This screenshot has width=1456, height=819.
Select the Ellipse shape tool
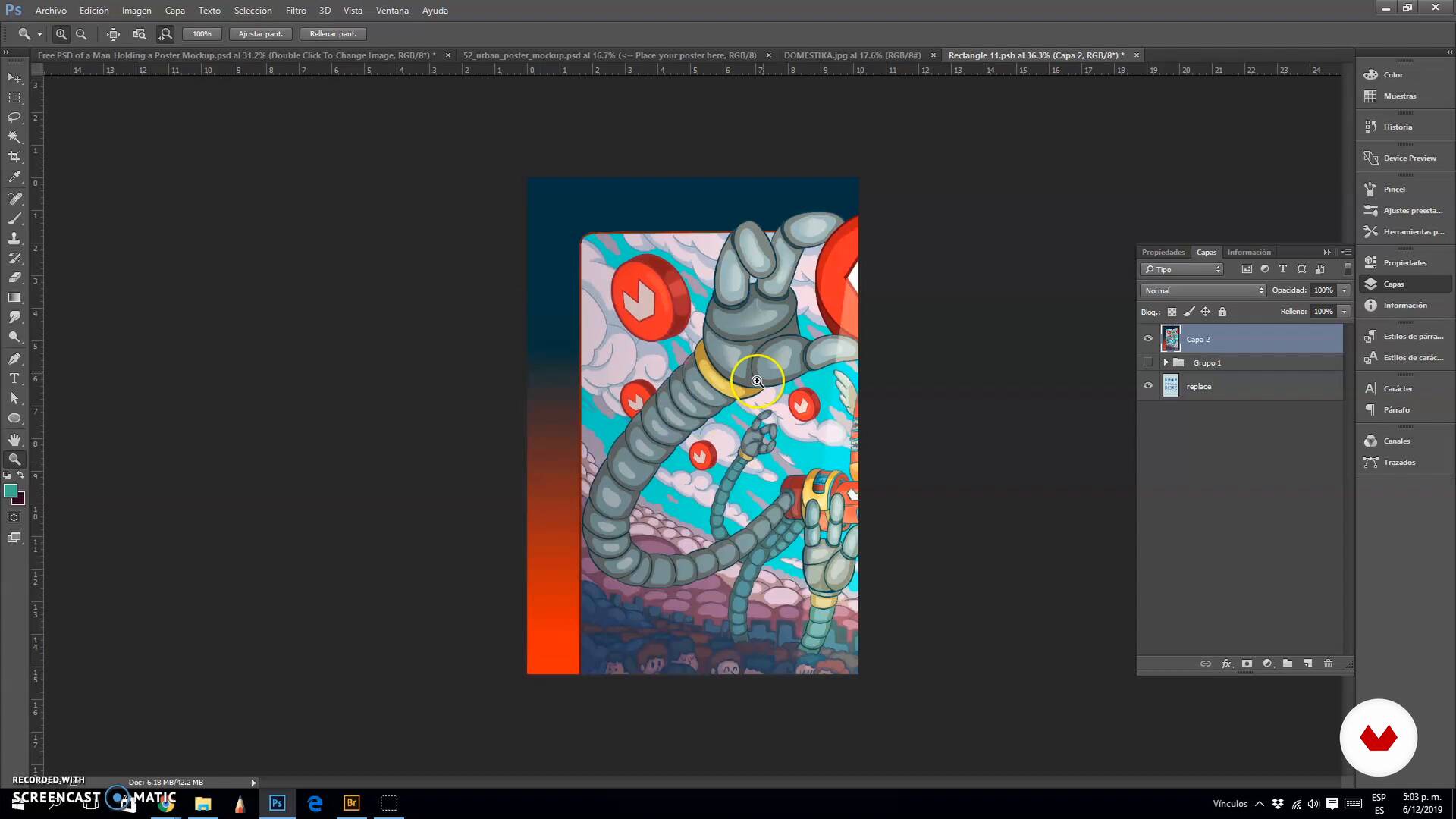click(x=14, y=418)
